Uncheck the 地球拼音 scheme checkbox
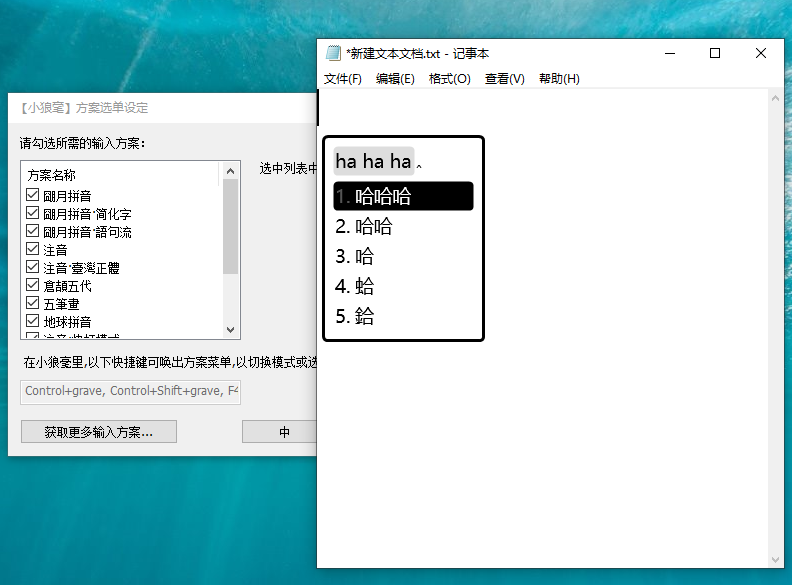 32,321
